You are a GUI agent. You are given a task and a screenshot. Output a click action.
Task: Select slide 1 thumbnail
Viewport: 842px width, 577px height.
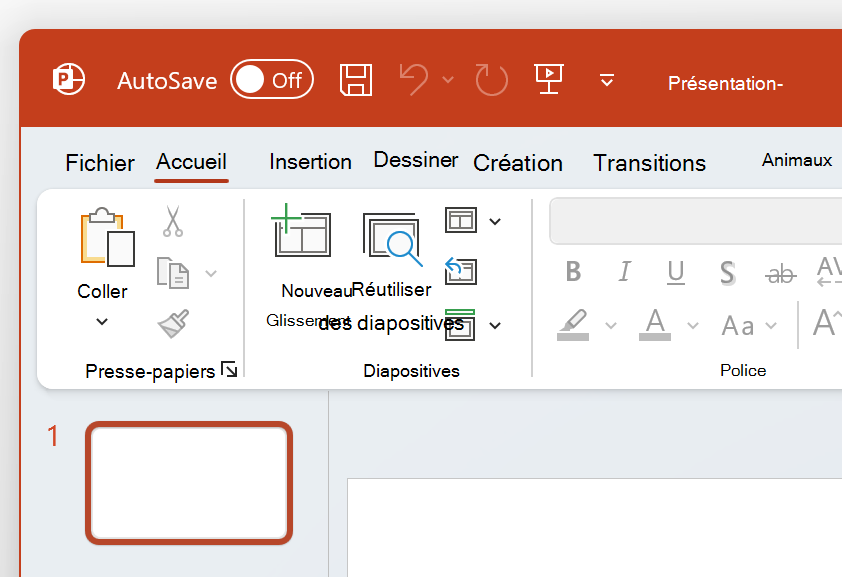[x=189, y=483]
